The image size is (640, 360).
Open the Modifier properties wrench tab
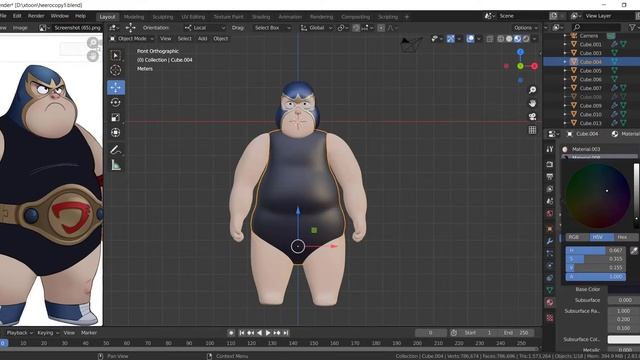[550, 241]
